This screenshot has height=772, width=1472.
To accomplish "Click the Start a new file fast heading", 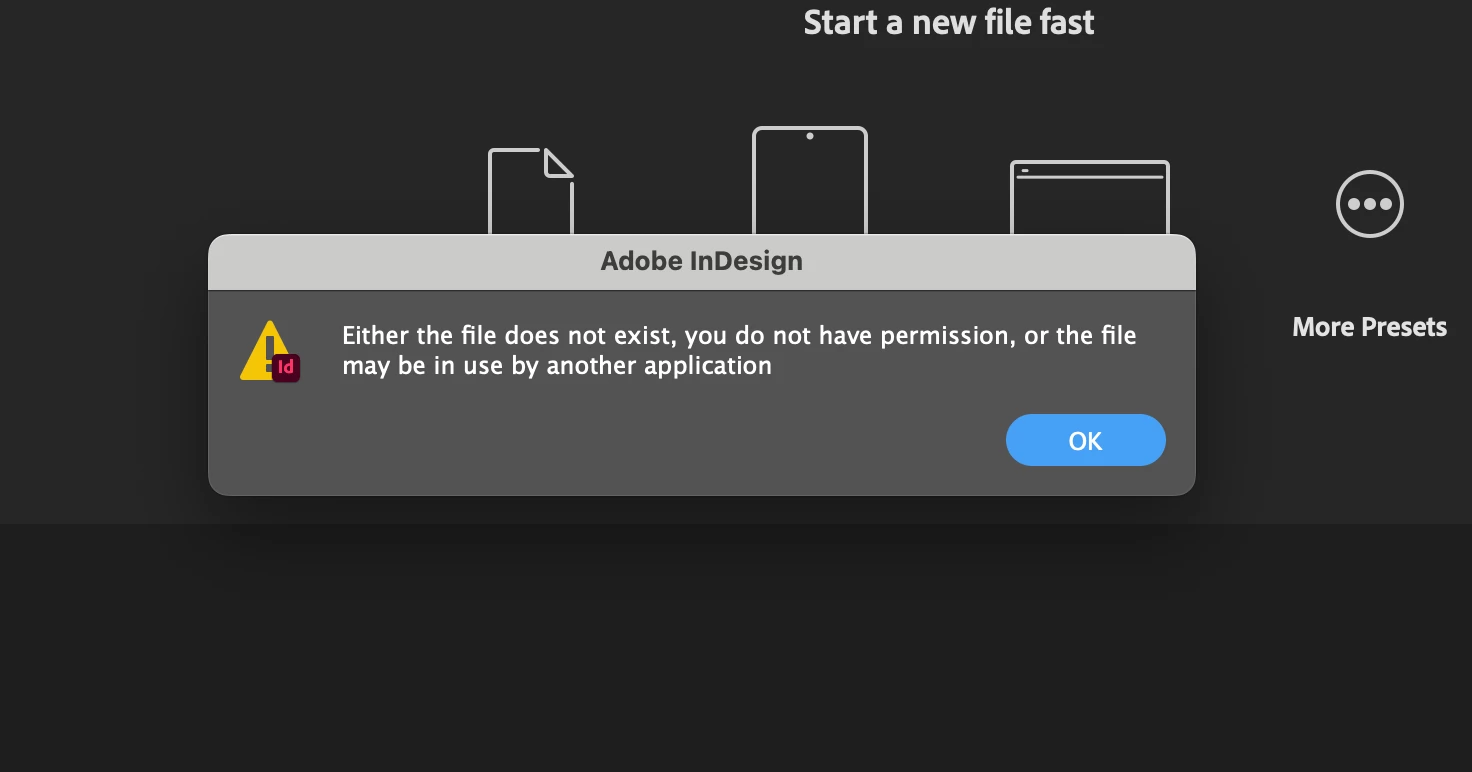I will click(949, 22).
